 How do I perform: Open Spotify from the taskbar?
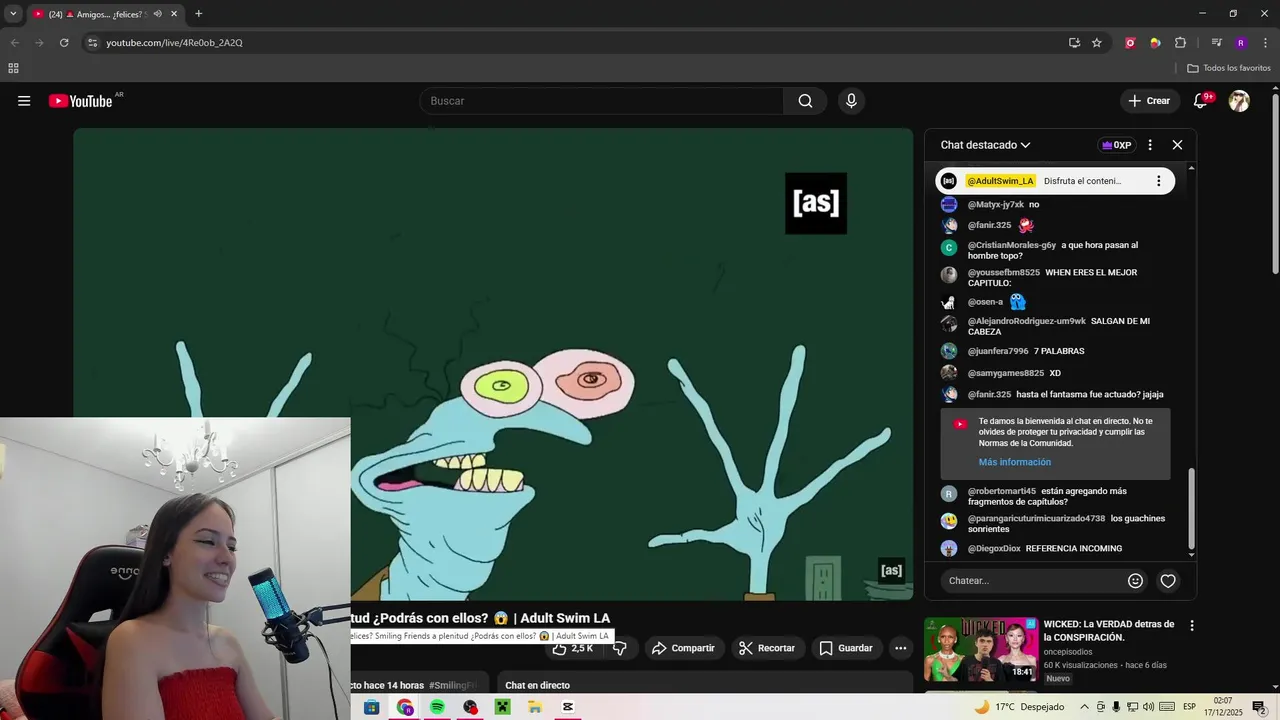(x=437, y=707)
